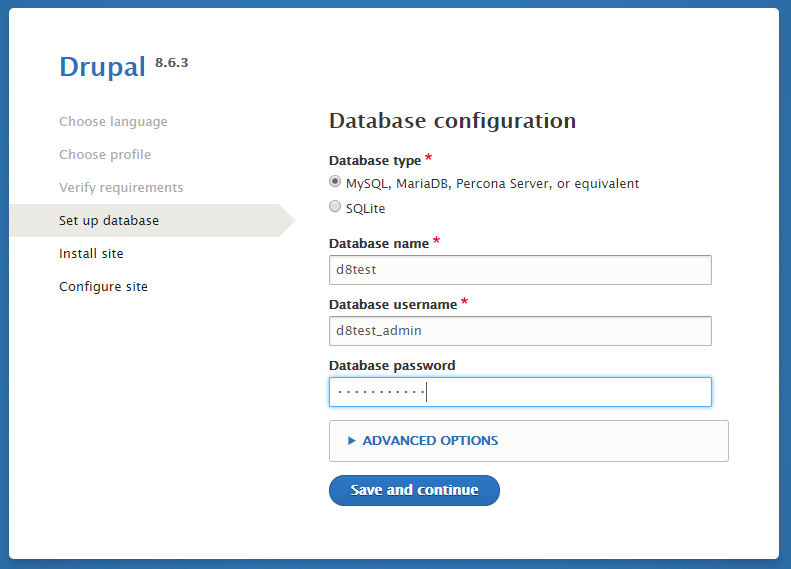Click the Database password field

click(x=520, y=392)
